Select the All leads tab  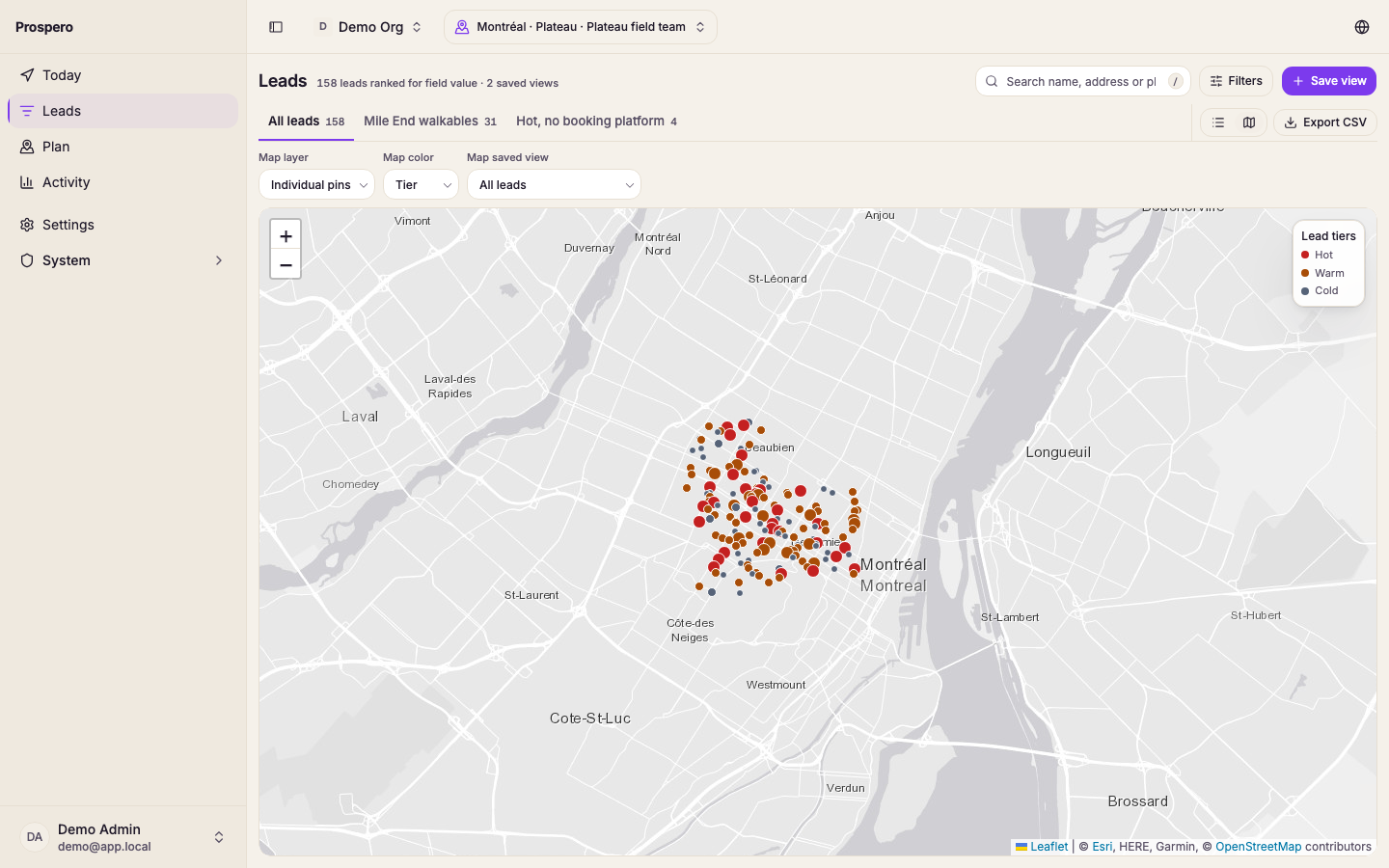[306, 122]
